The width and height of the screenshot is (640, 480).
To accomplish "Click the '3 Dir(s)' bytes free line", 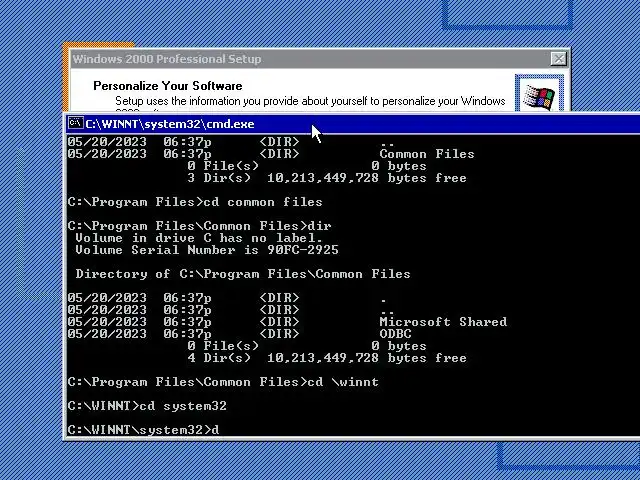I will (x=327, y=178).
